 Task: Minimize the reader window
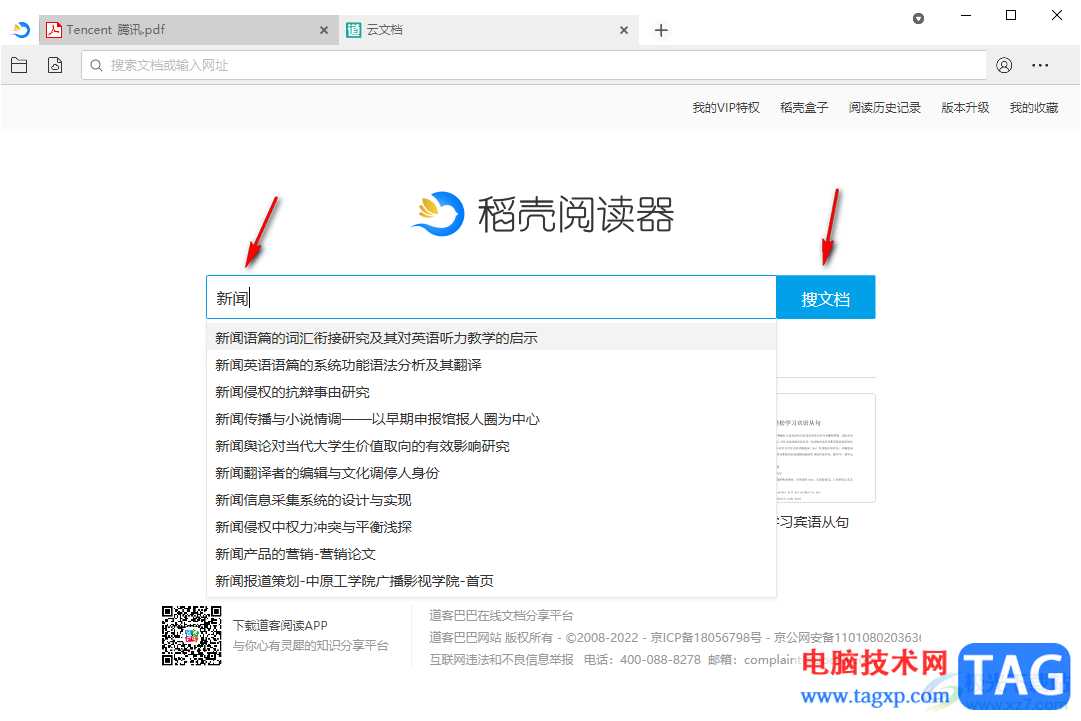click(x=966, y=15)
